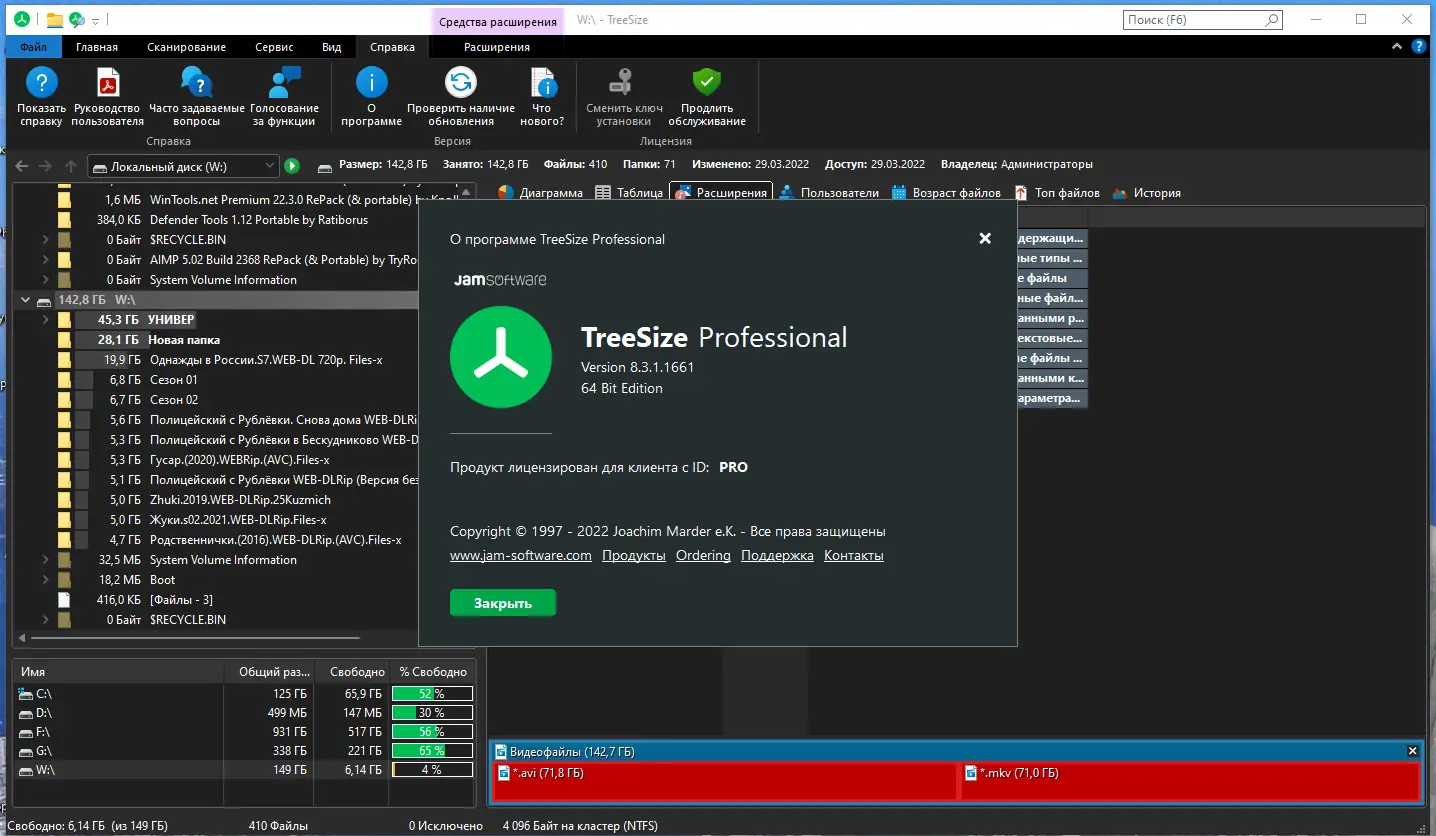Open the "Сканирование" ribbon tab
This screenshot has width=1436, height=836.
(x=186, y=46)
